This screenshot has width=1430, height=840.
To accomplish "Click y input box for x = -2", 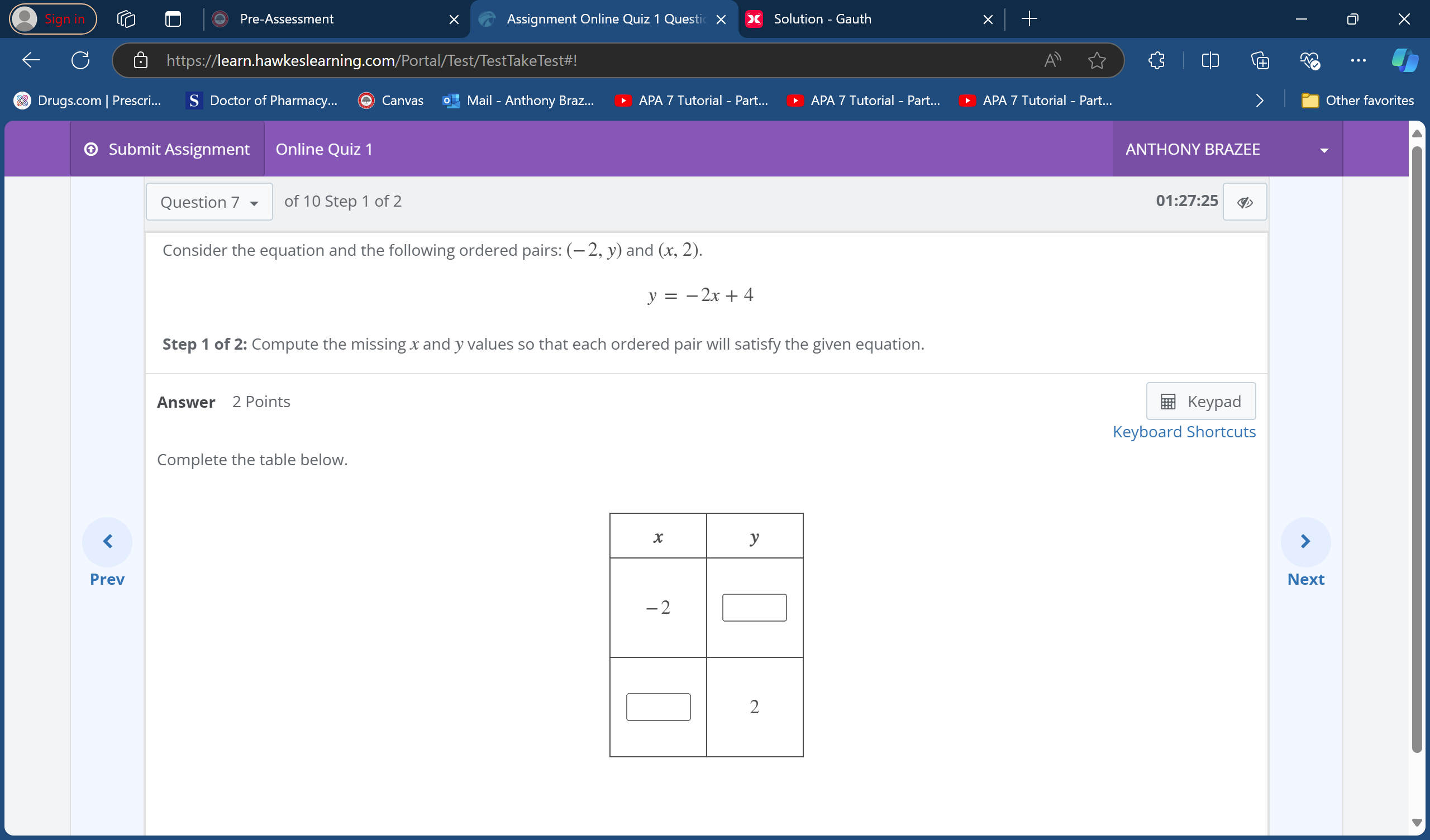I will pos(754,607).
